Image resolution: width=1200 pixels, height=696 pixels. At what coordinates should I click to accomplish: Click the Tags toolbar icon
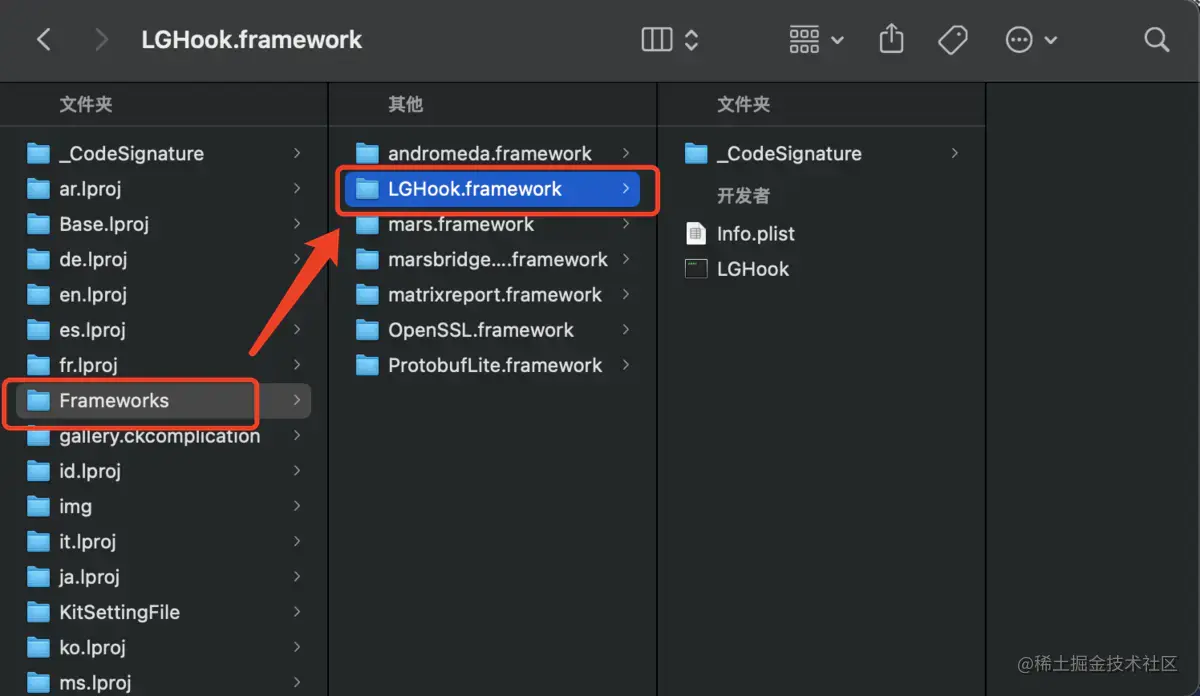[952, 40]
